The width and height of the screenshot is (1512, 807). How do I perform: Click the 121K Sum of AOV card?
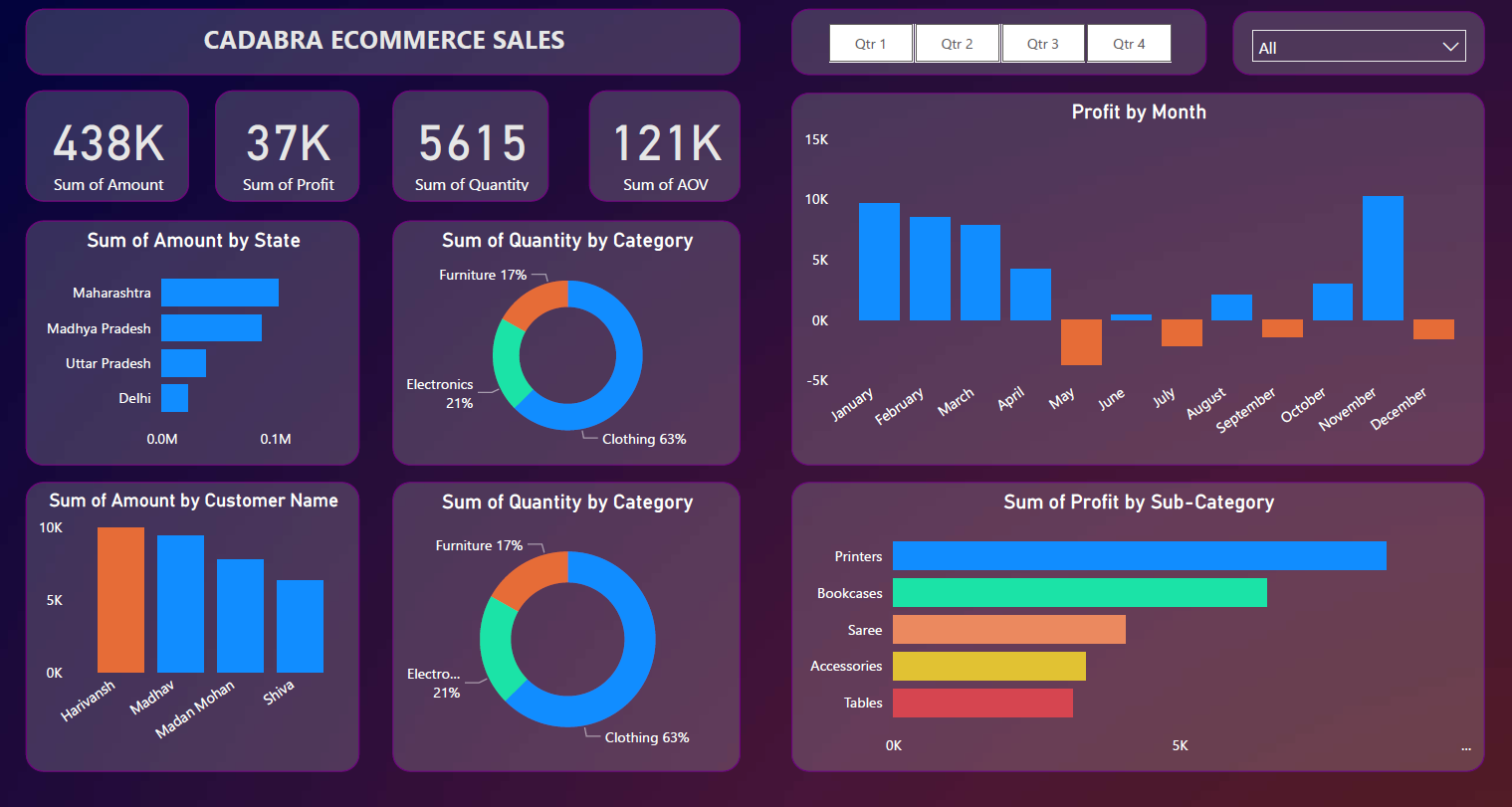tap(664, 145)
